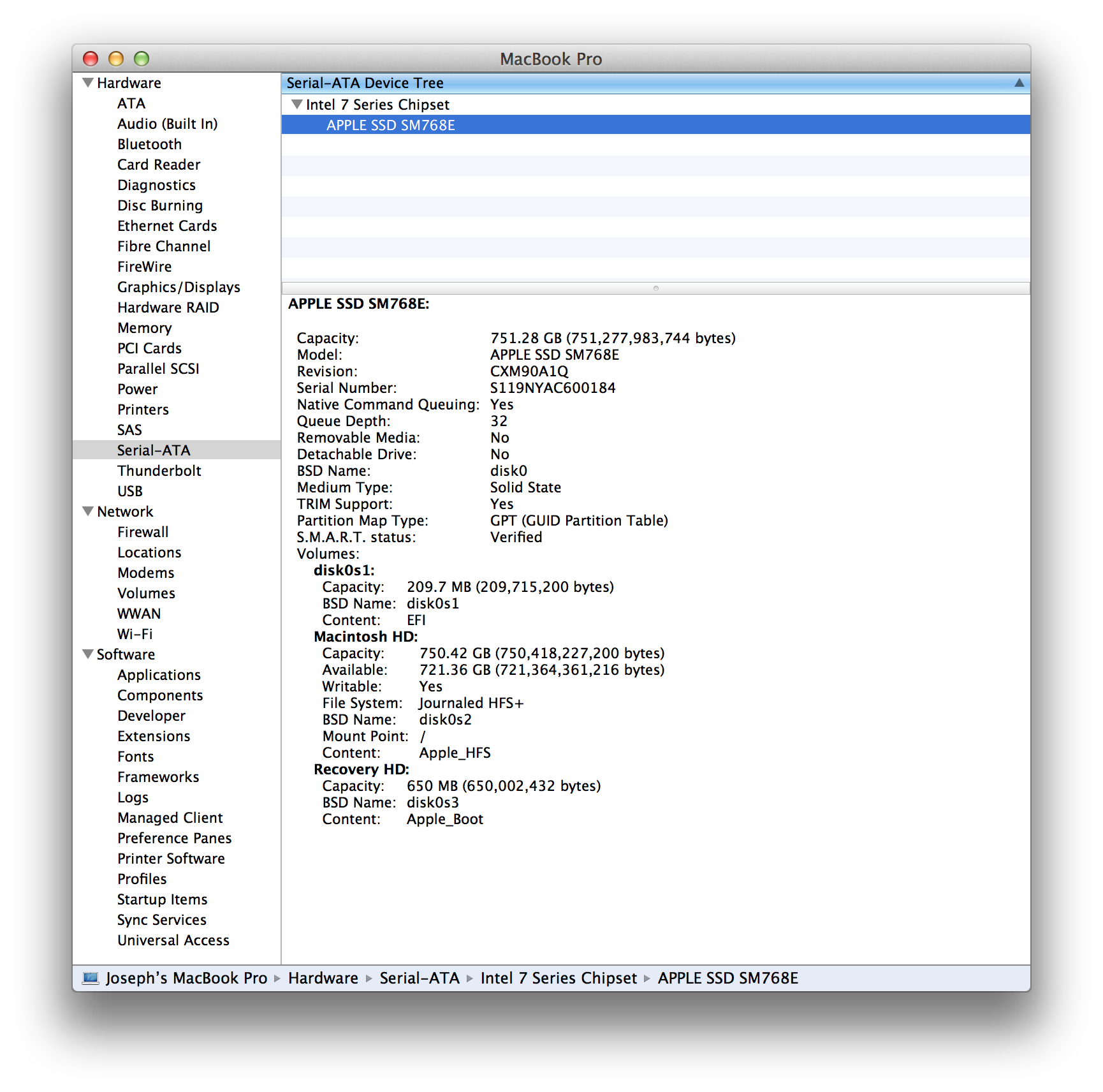This screenshot has height=1092, width=1103.
Task: Select Parallel SCSI item
Action: pyautogui.click(x=159, y=369)
